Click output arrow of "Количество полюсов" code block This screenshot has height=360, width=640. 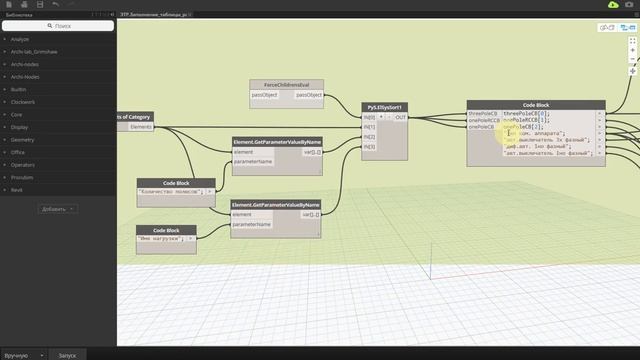[x=210, y=191]
